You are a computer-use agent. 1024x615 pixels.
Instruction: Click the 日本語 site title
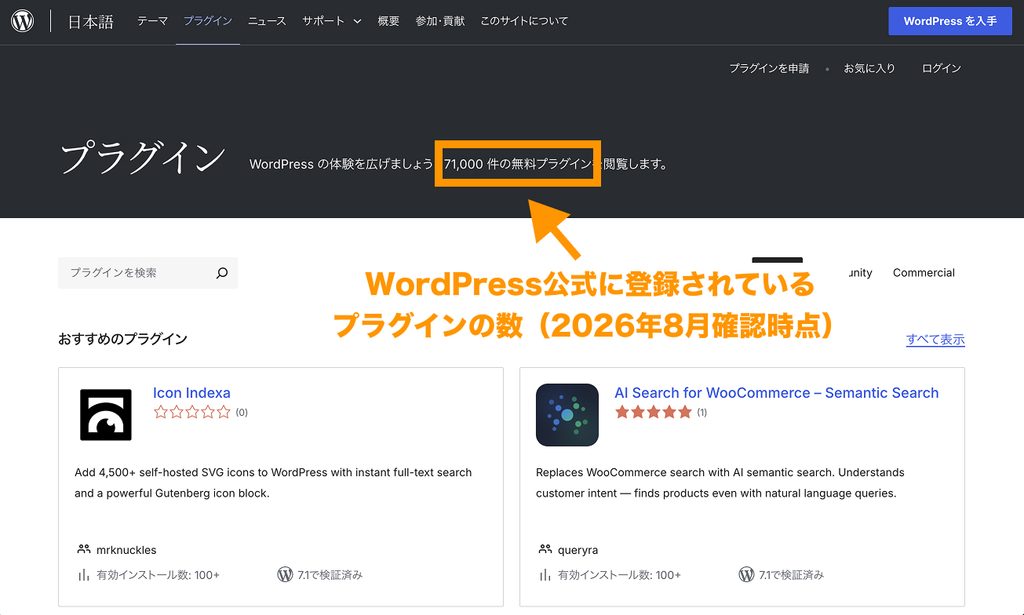[91, 22]
